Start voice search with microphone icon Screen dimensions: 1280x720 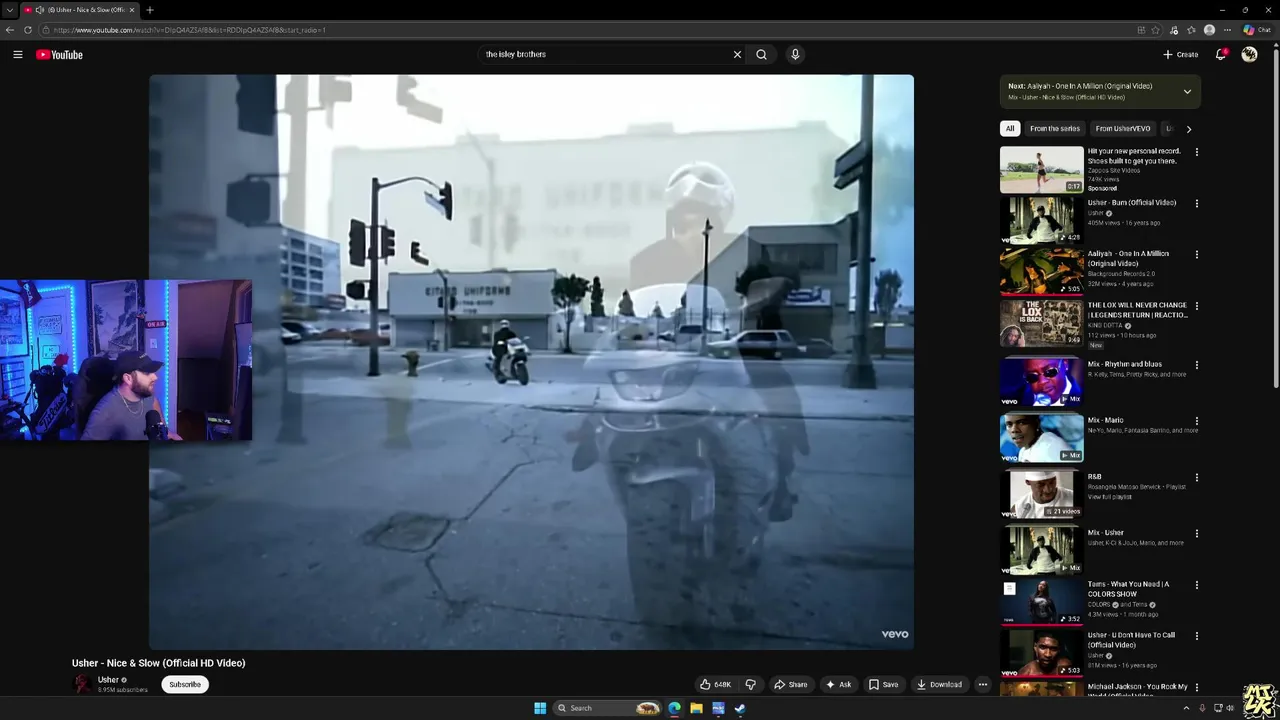click(x=795, y=55)
